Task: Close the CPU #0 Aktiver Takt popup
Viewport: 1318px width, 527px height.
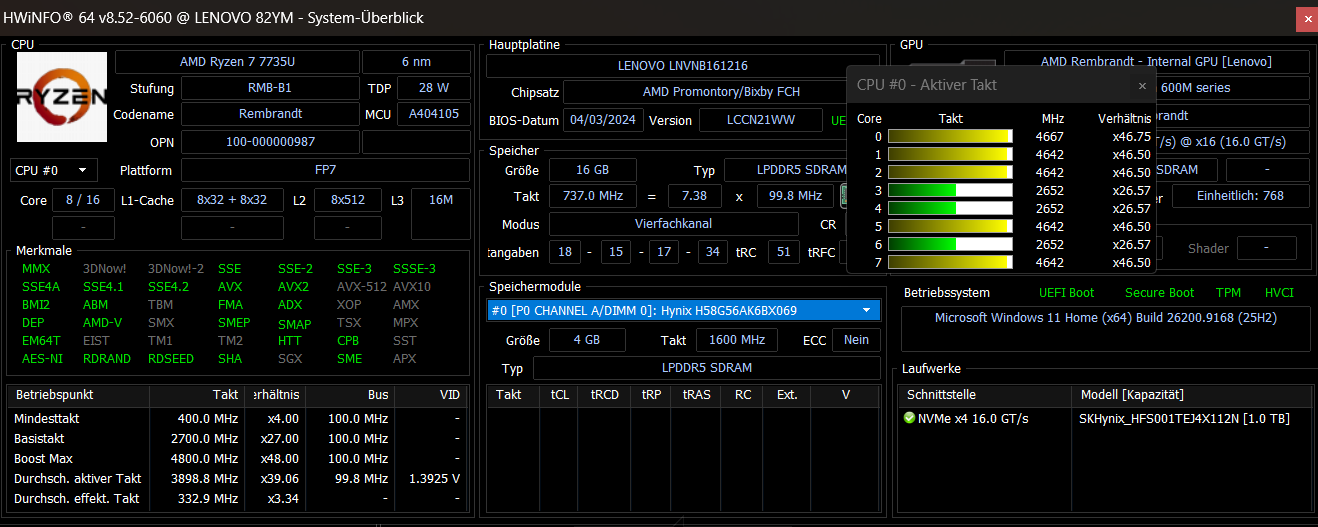Action: (1142, 86)
